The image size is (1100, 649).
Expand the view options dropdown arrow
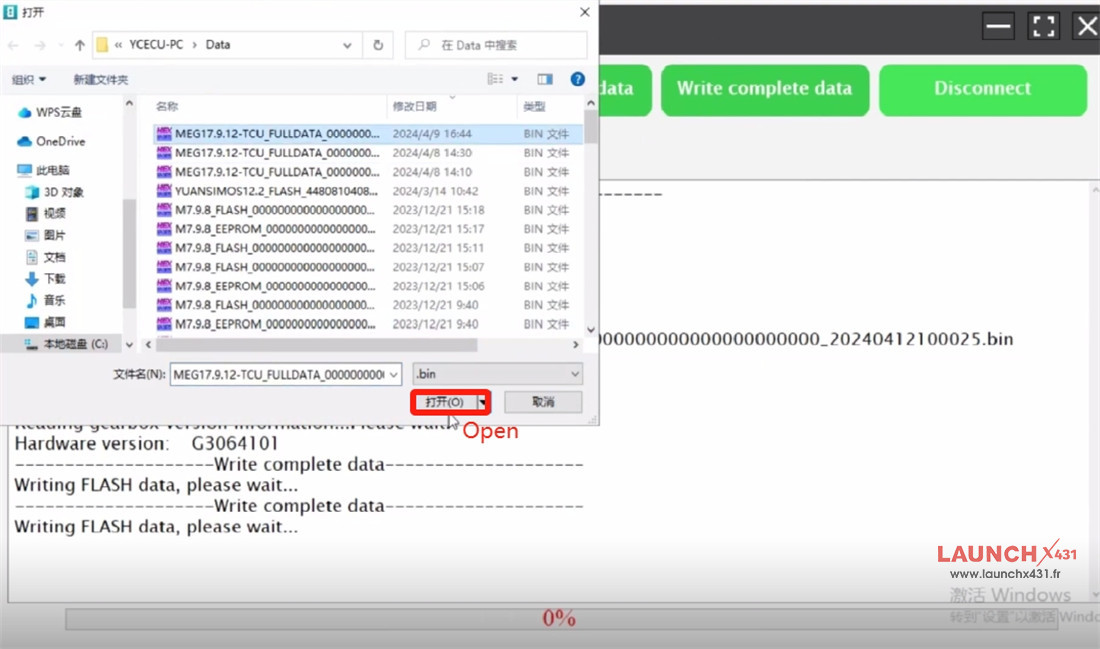(515, 79)
